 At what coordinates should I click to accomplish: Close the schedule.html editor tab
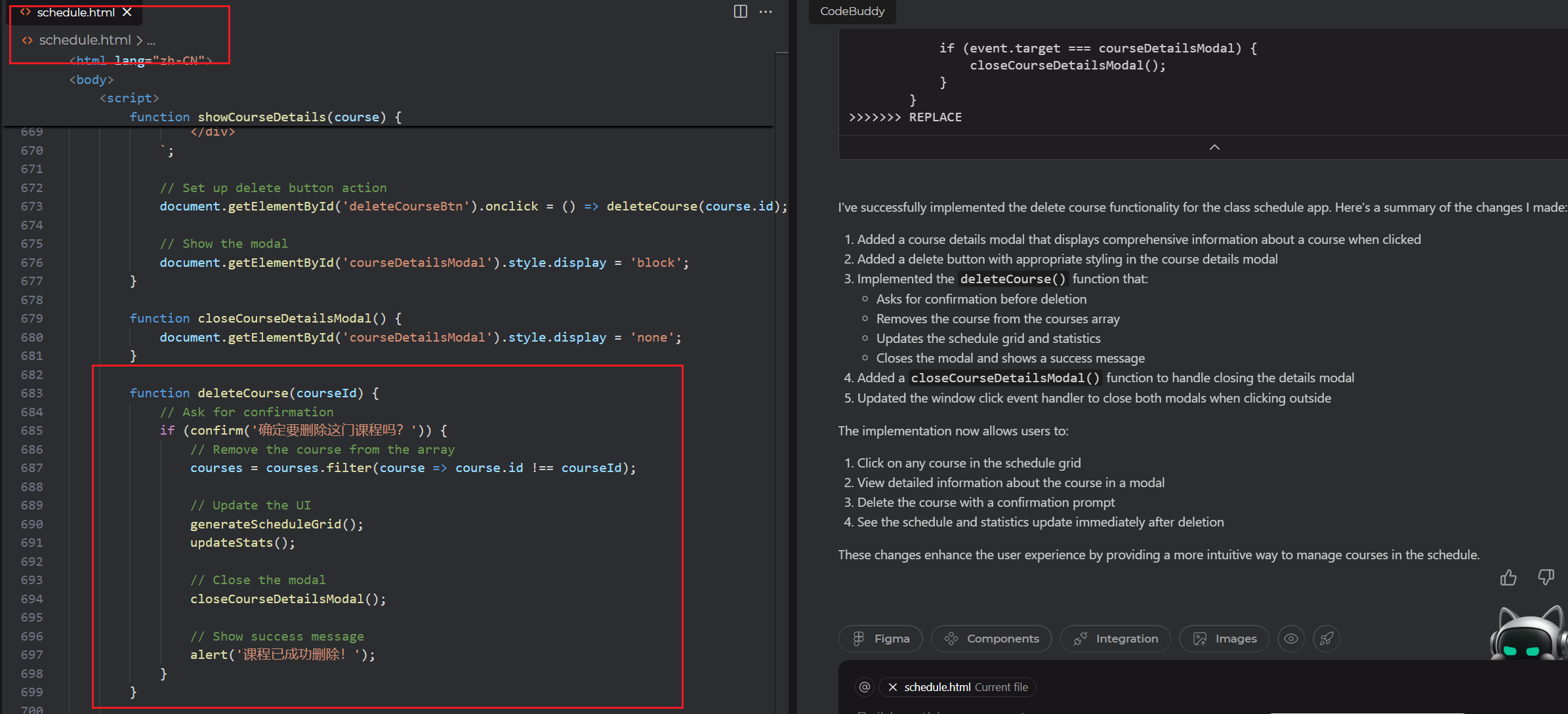coord(127,12)
